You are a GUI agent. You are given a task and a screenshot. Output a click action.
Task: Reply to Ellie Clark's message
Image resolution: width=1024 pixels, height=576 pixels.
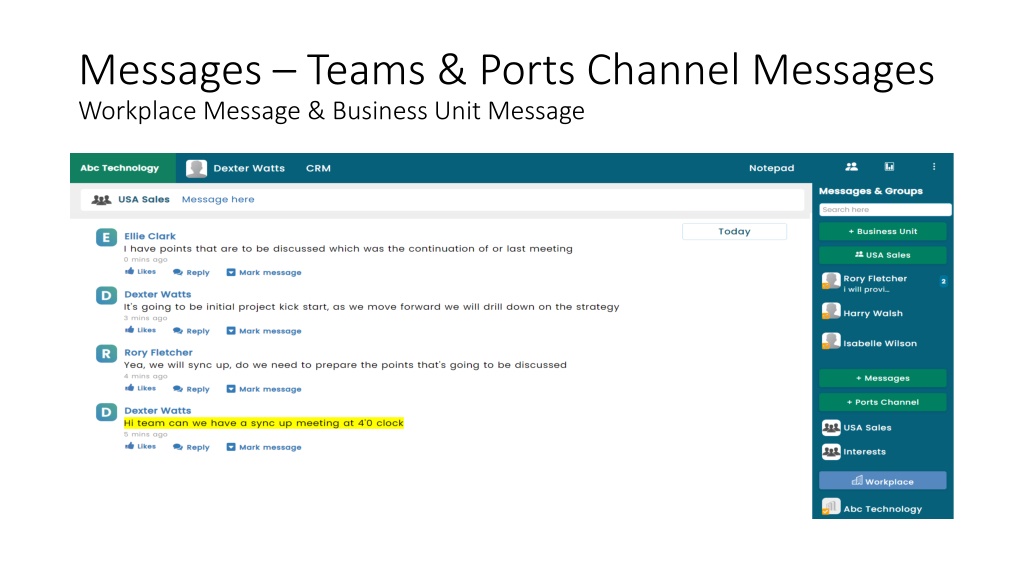pos(191,272)
